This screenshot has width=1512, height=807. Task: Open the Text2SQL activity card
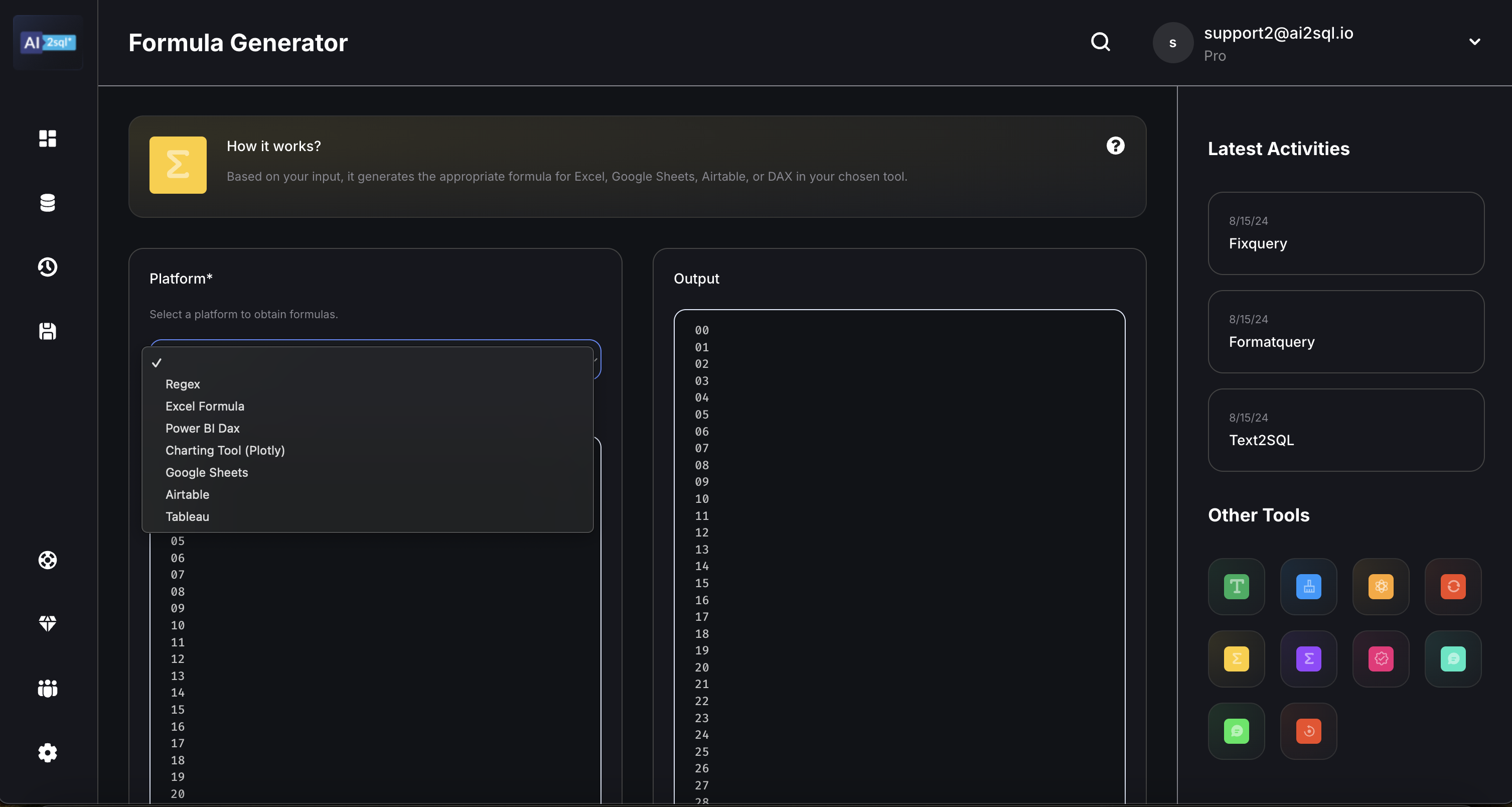[x=1345, y=429]
